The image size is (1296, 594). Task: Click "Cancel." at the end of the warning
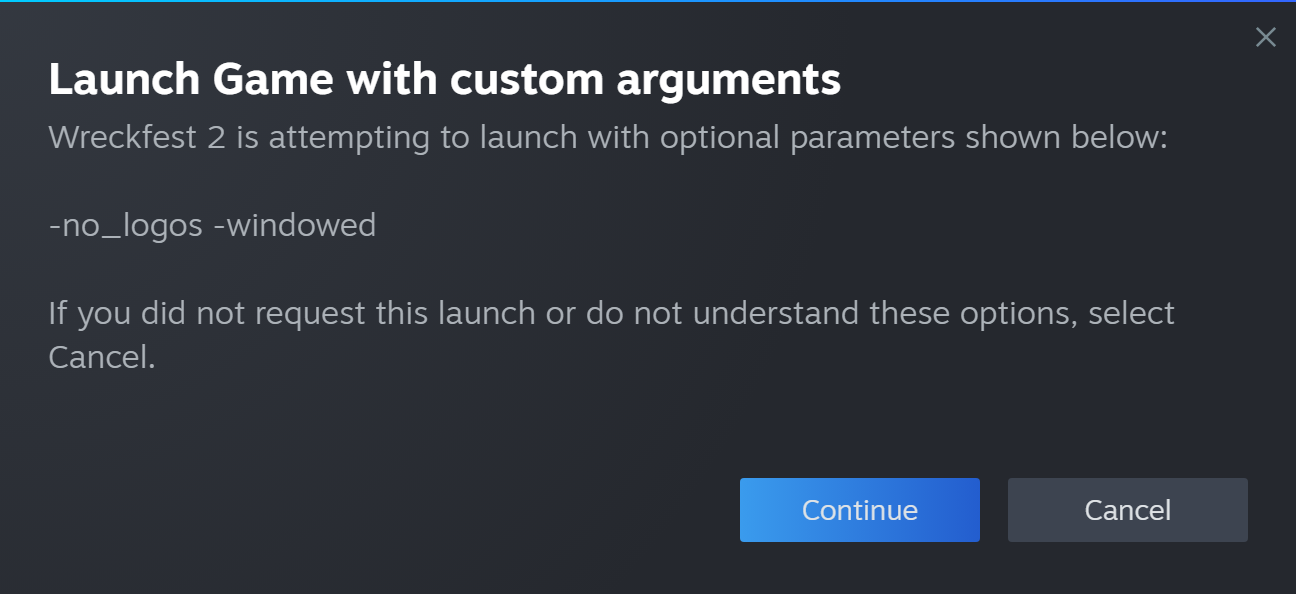[x=102, y=357]
